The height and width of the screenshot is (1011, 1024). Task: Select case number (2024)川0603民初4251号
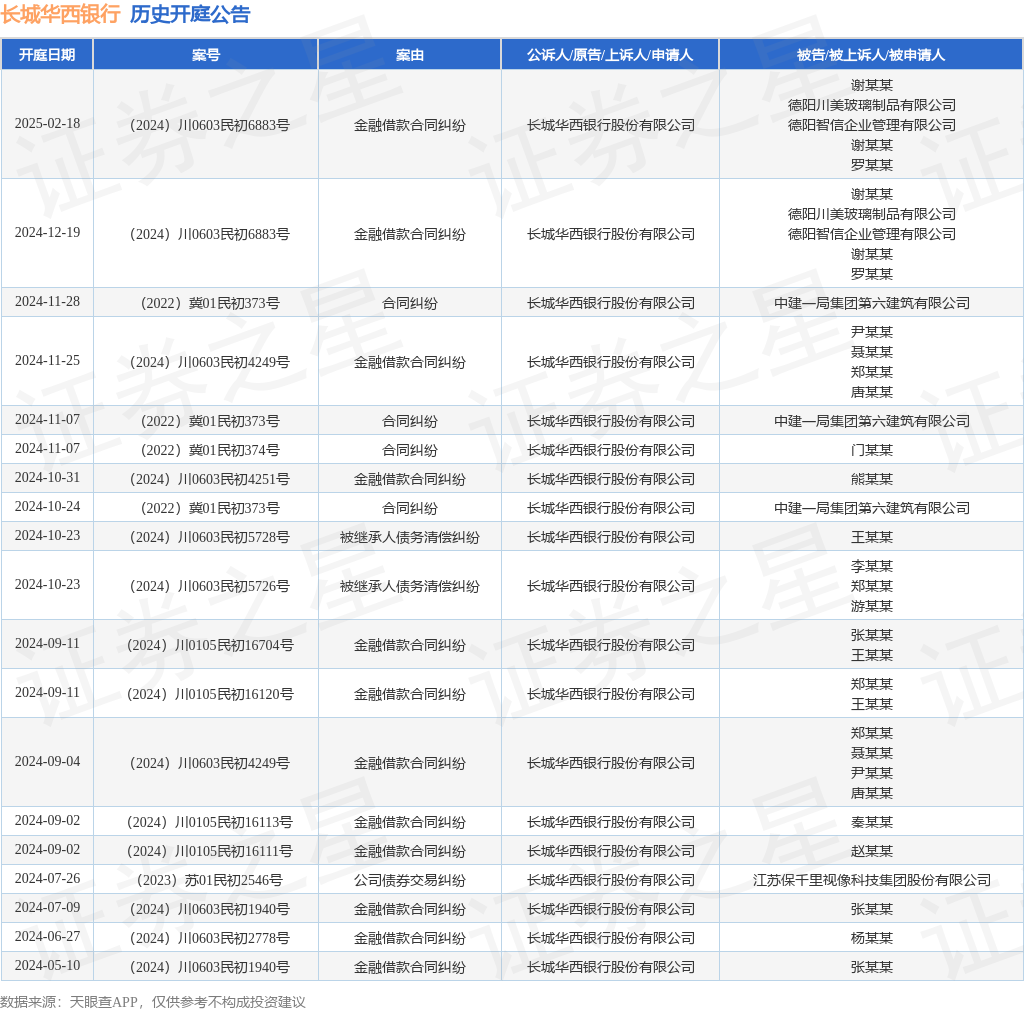[210, 479]
